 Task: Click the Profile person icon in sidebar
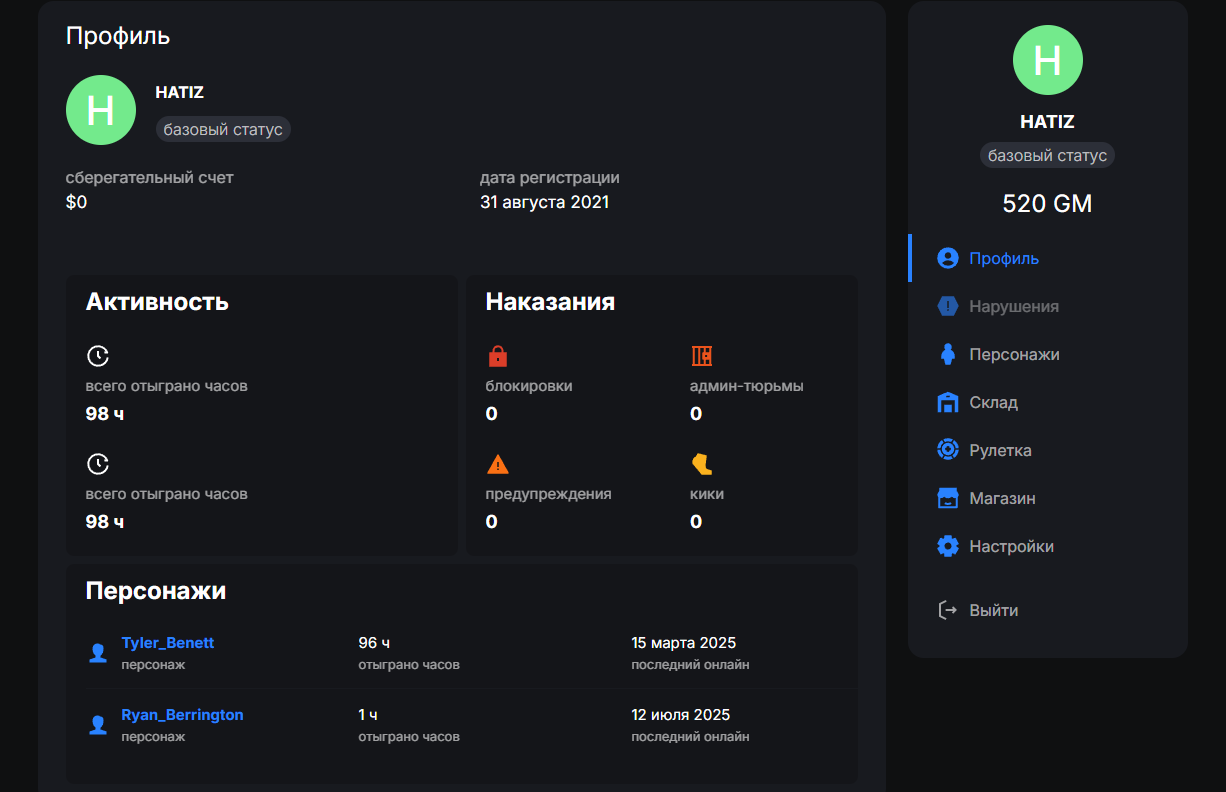coord(947,258)
